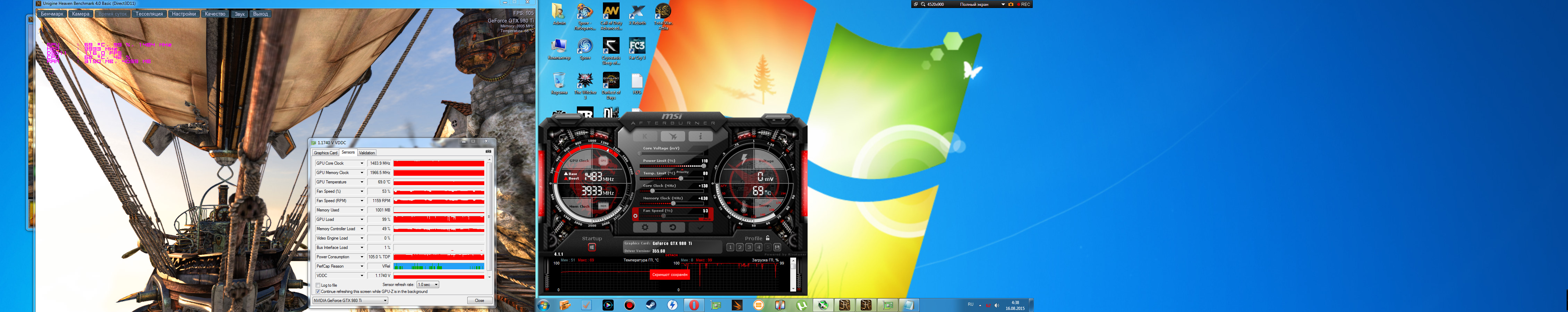This screenshot has height=312, width=1568.
Task: Select the Cryostasis desktop shortcut
Action: (x=611, y=52)
